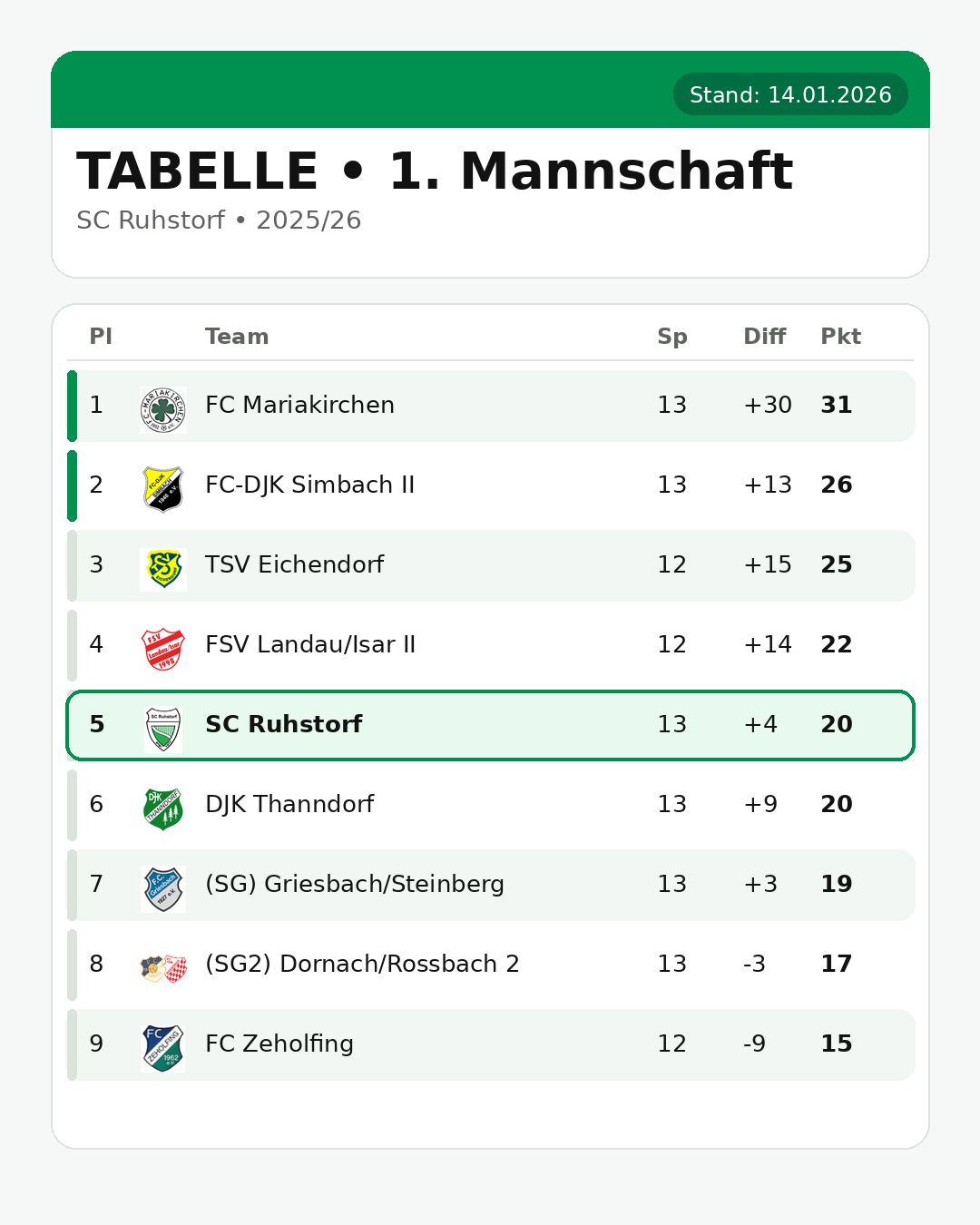This screenshot has width=980, height=1225.
Task: Click the Stand 14.01.2026 date badge
Action: coord(790,94)
